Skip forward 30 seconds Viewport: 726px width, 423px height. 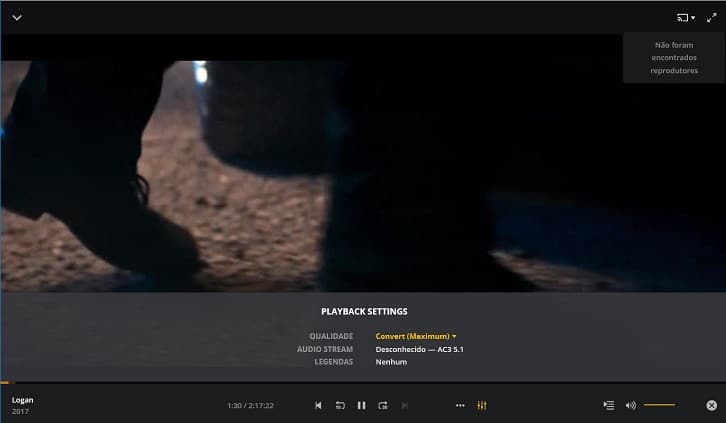(x=383, y=405)
